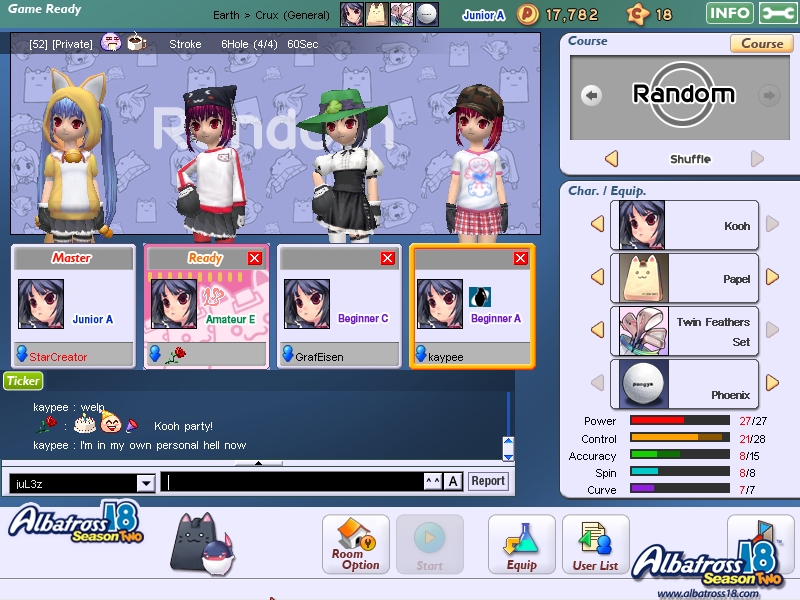
Task: Expand chat panel with small up arrow
Action: [x=259, y=463]
